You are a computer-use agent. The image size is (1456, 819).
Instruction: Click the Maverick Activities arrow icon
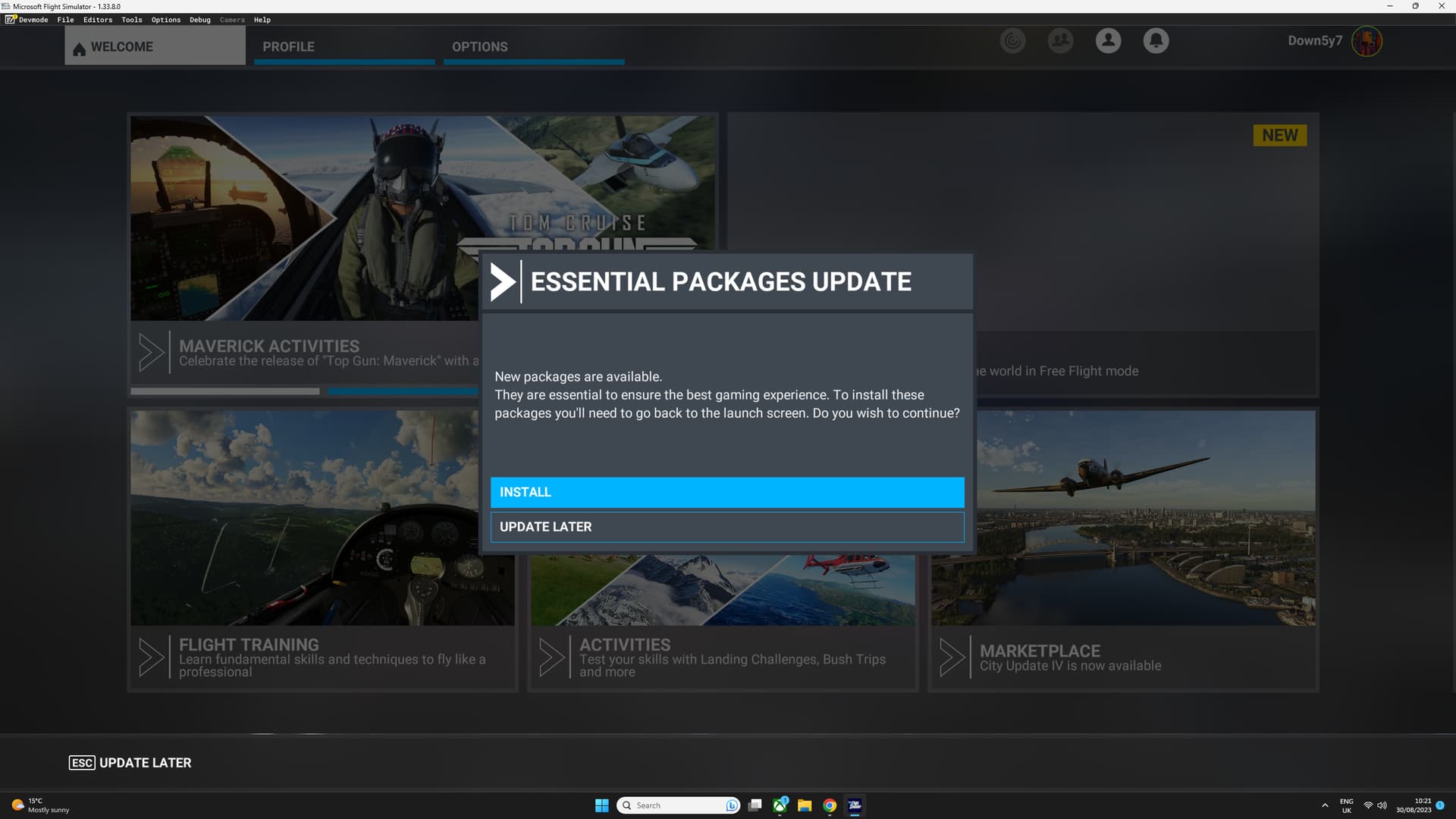[x=151, y=353]
